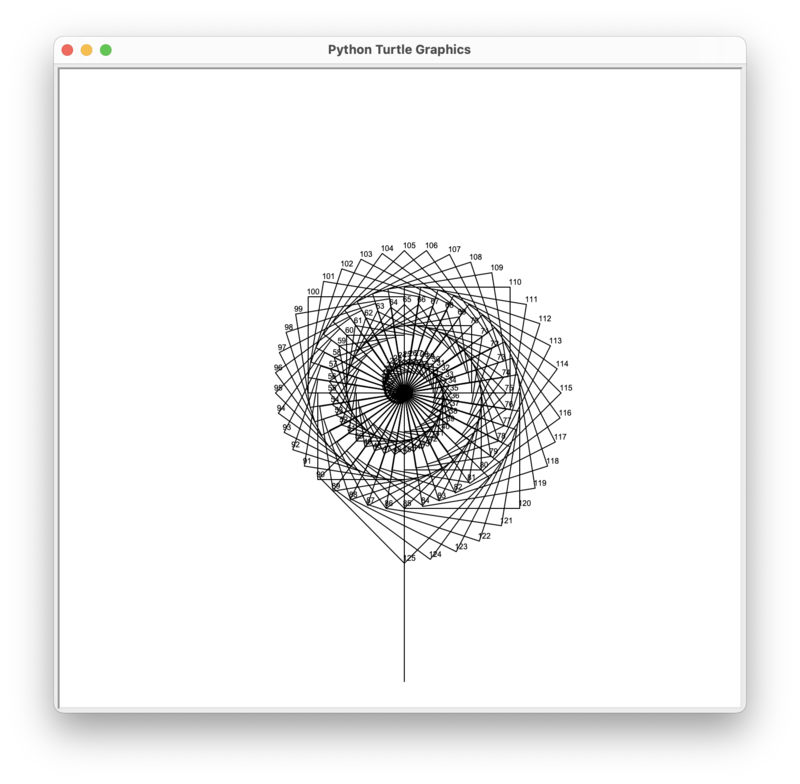Click the Python Turtle Graphics title text
800x784 pixels.
[x=399, y=49]
